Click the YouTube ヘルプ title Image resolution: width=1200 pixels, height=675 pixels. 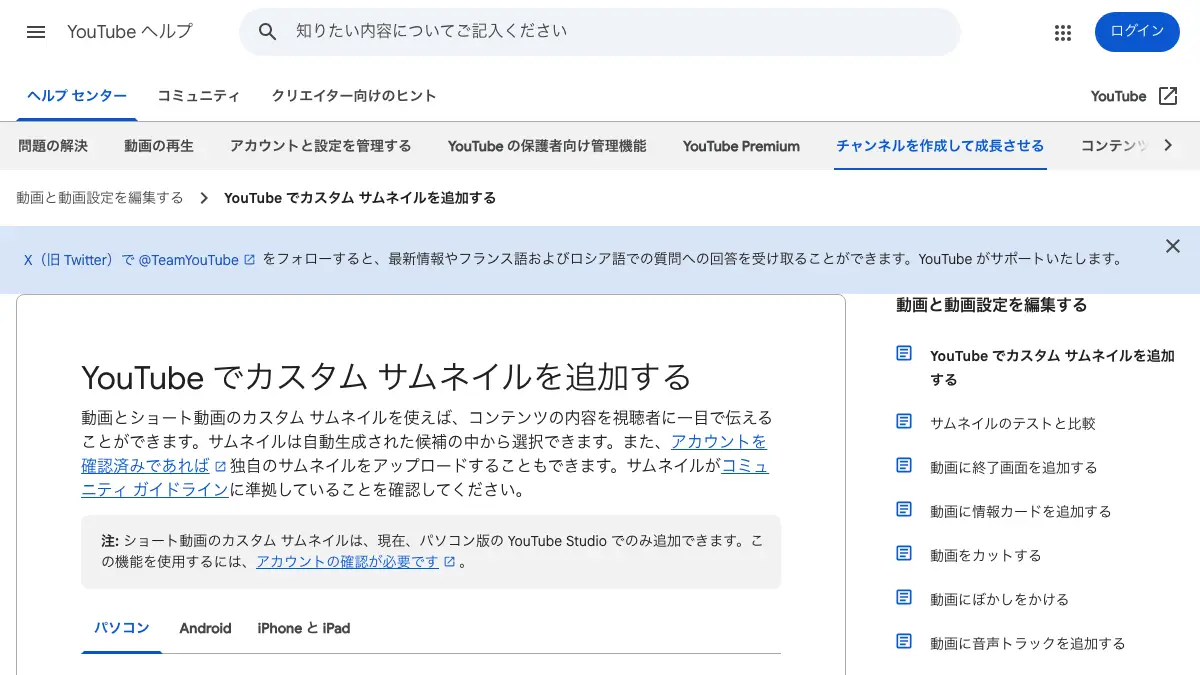[130, 32]
